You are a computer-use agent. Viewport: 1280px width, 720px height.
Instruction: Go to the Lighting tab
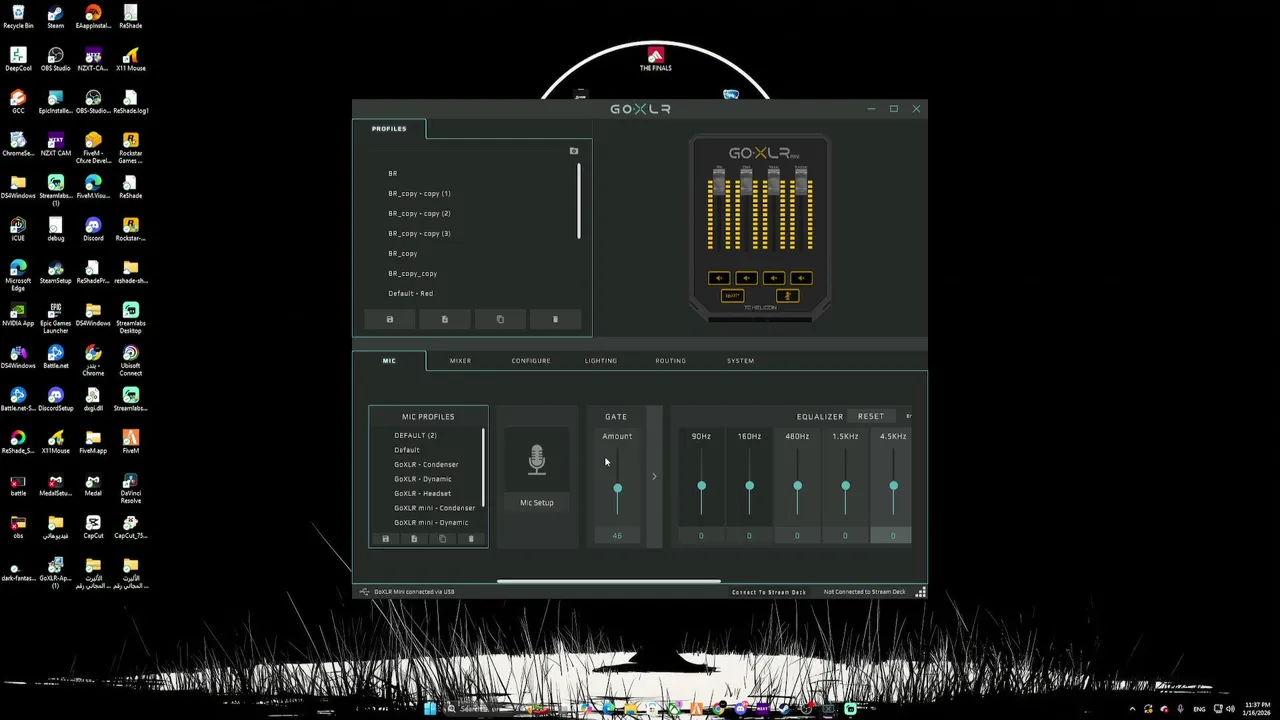tap(601, 361)
